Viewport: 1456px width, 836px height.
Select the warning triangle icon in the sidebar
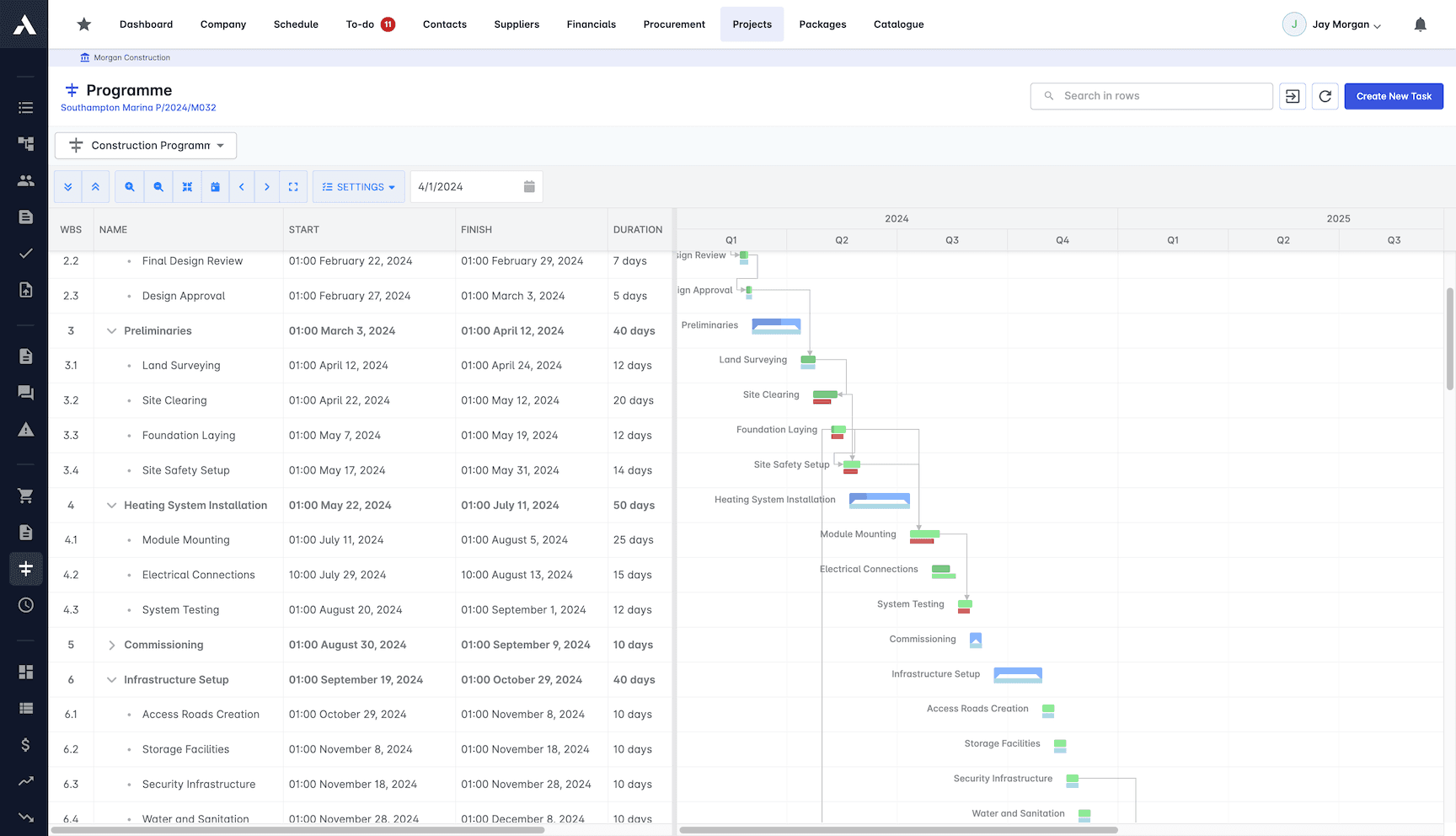(25, 429)
